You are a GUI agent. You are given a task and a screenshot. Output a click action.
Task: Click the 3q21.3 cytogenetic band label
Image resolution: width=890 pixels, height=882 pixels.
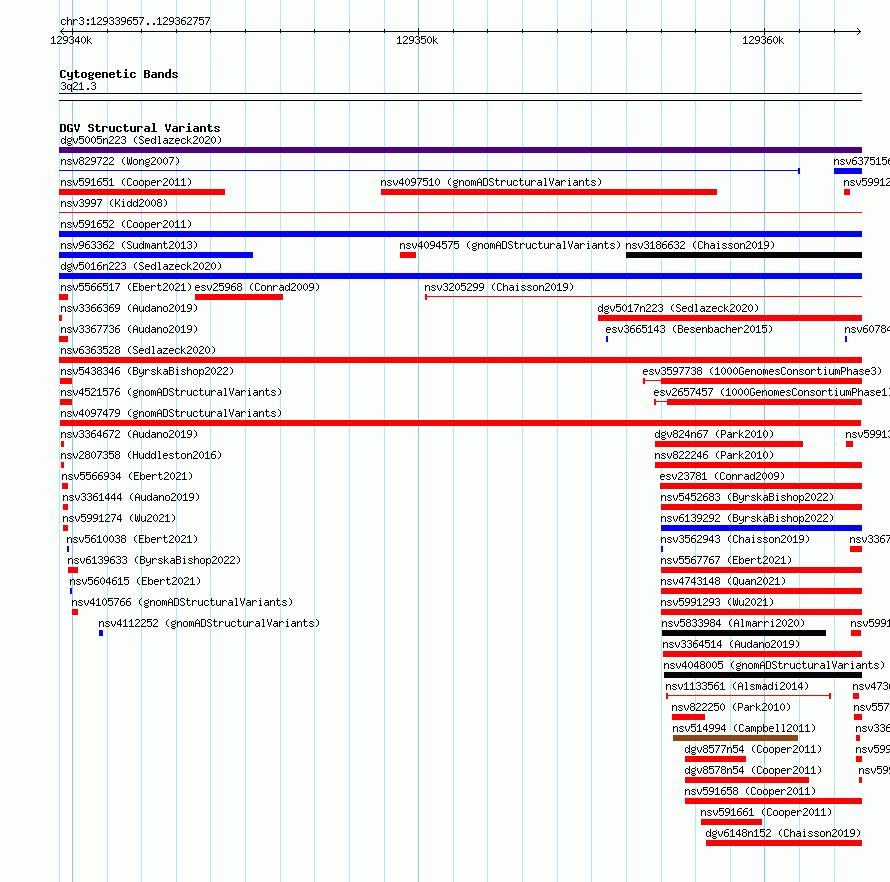pyautogui.click(x=78, y=86)
